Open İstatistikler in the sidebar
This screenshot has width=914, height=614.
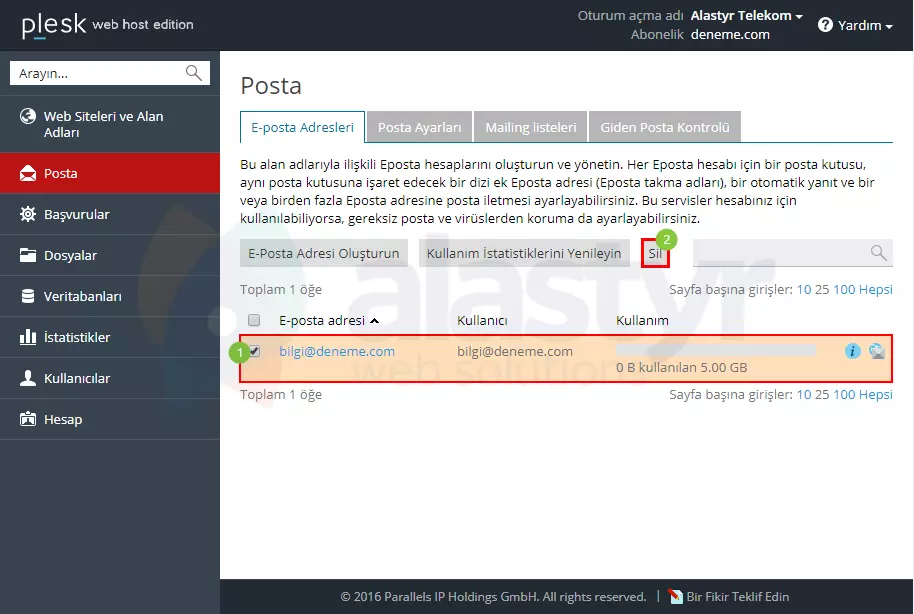[110, 337]
